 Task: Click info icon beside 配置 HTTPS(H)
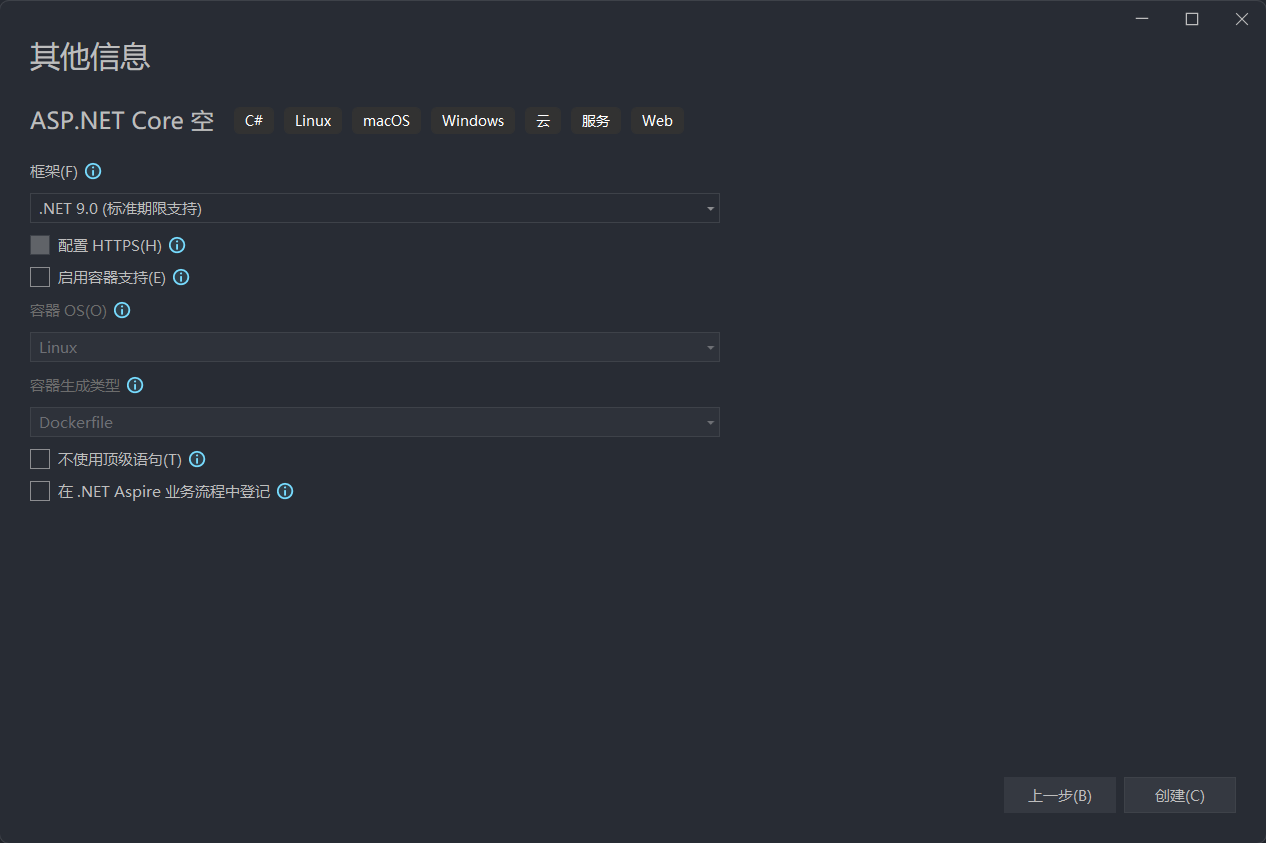tap(177, 245)
